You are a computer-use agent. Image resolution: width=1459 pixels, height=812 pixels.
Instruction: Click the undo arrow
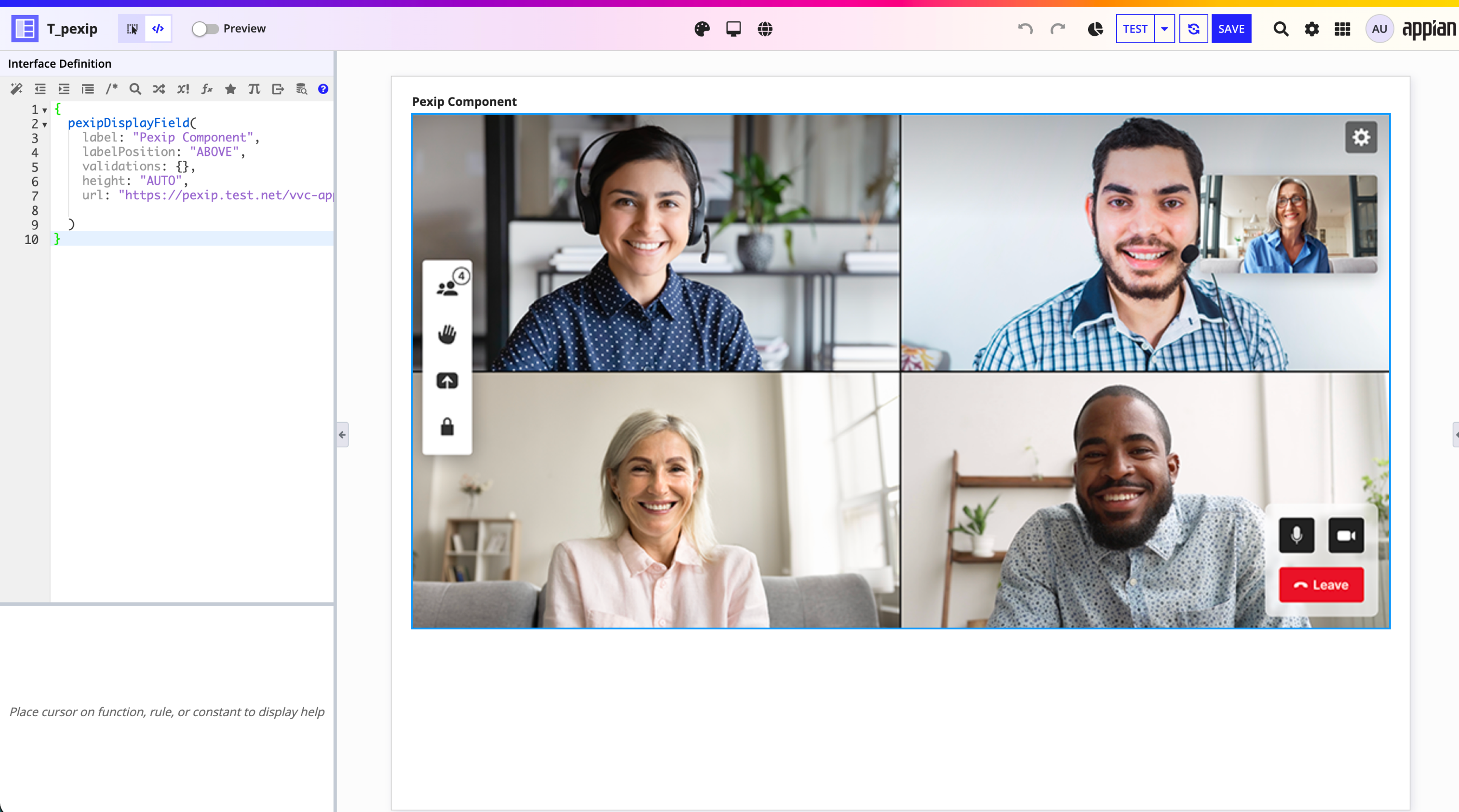(1026, 29)
